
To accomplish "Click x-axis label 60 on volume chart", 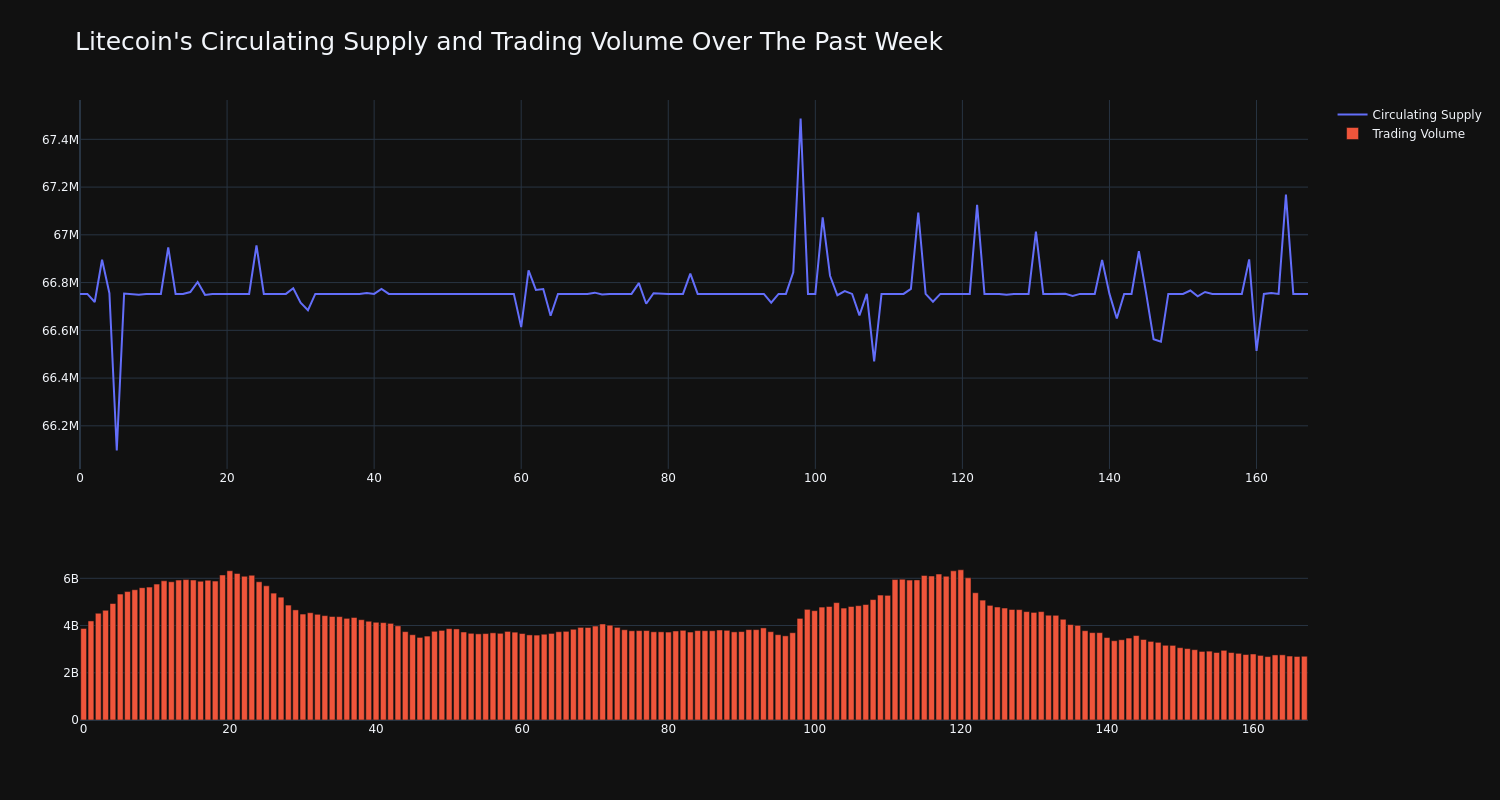I will (522, 730).
